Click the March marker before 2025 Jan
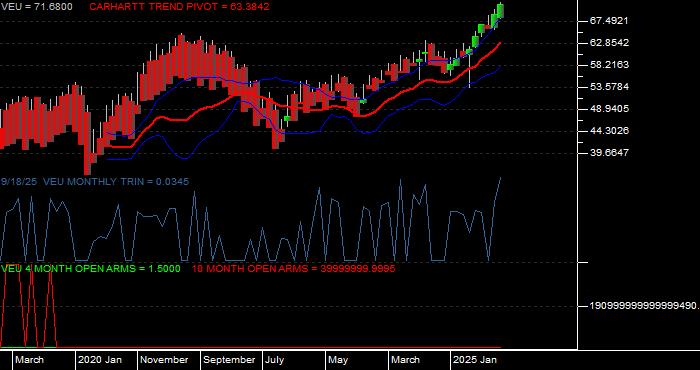 coord(405,360)
